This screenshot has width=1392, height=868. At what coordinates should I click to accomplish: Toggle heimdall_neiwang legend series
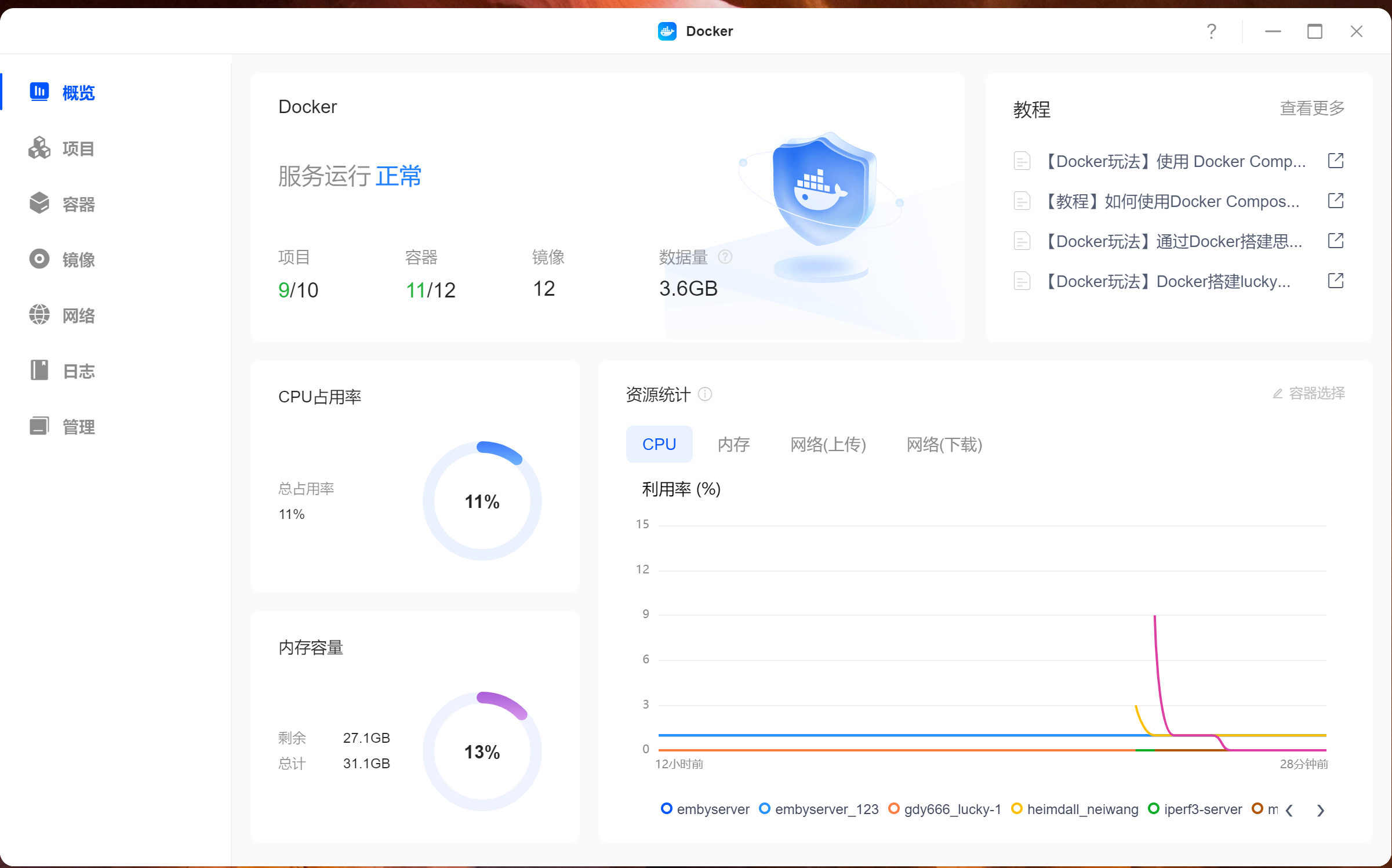(x=1074, y=809)
